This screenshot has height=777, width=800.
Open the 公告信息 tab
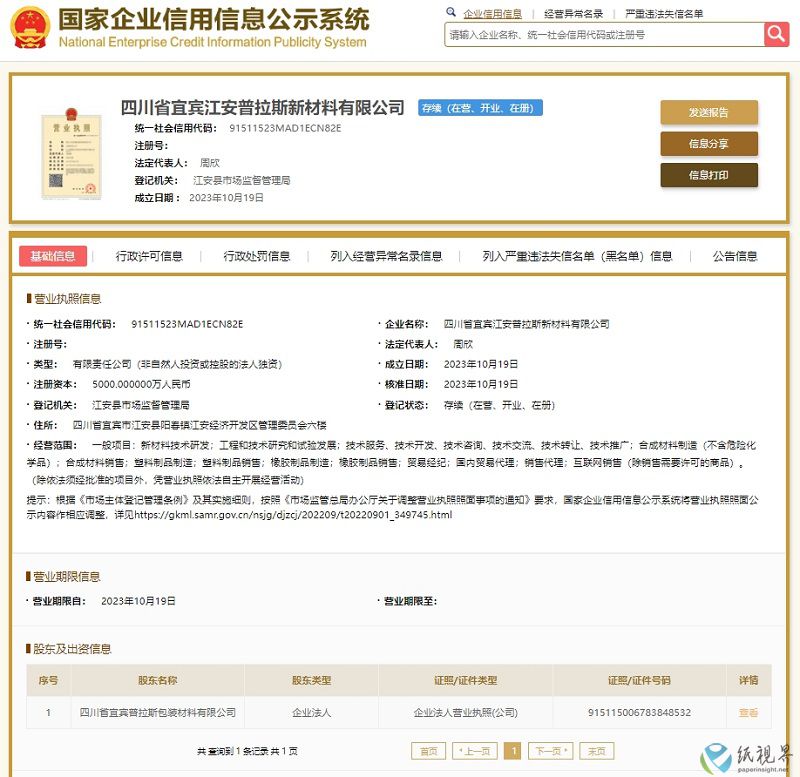click(x=735, y=256)
